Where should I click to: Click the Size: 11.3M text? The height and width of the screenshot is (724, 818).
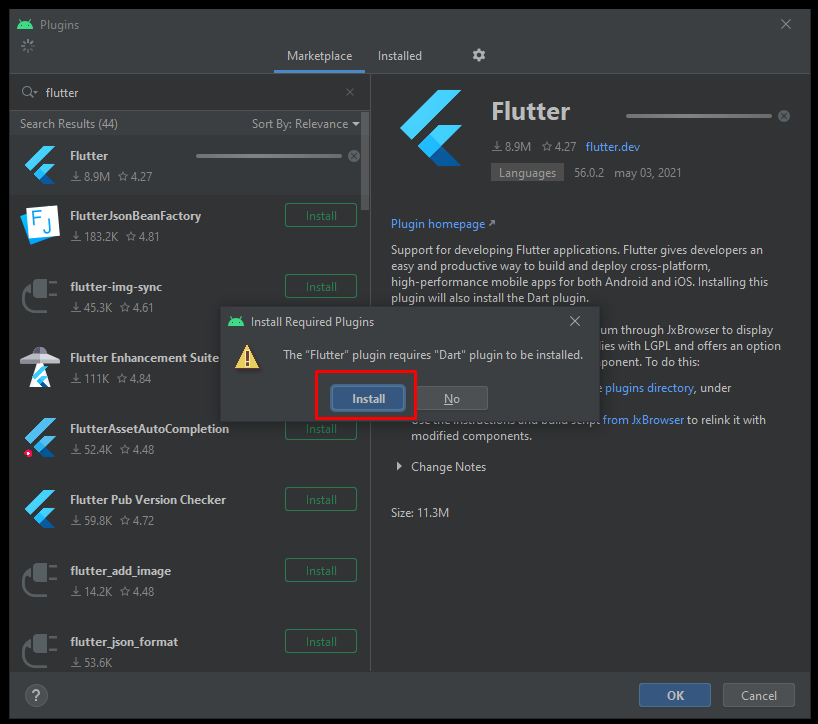point(420,513)
